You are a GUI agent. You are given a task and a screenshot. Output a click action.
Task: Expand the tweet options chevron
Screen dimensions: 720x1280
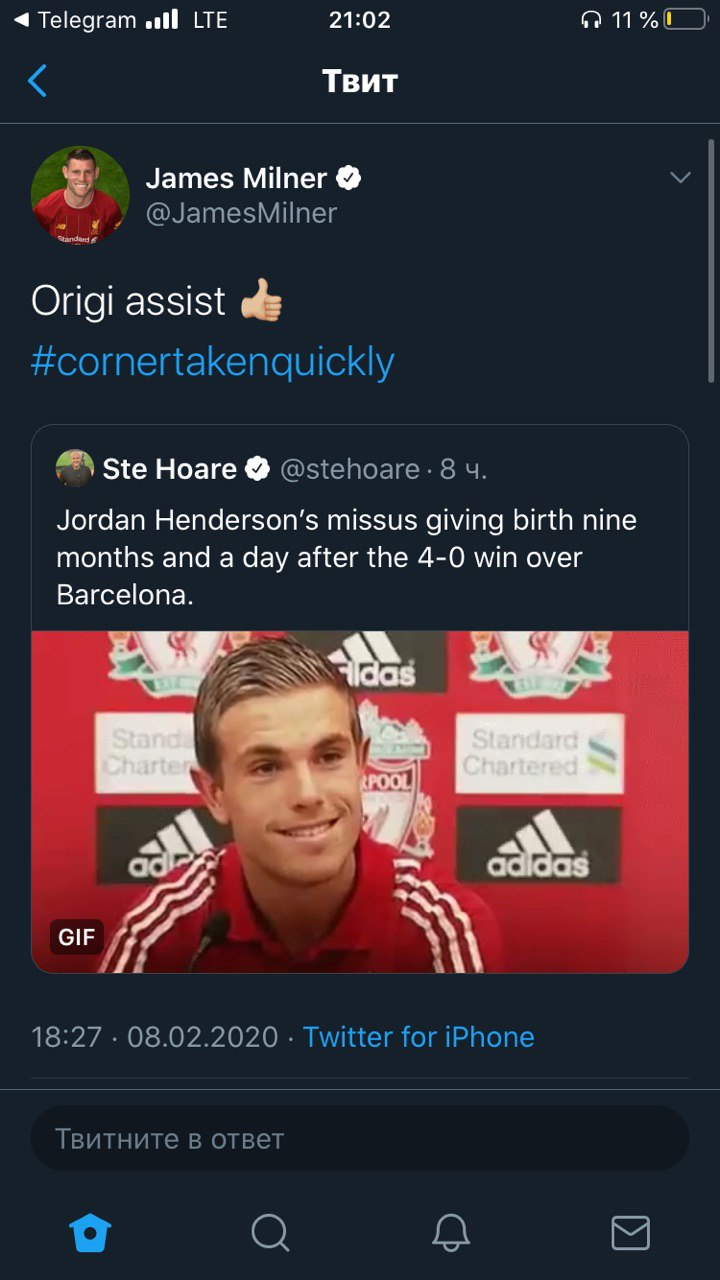(x=680, y=179)
